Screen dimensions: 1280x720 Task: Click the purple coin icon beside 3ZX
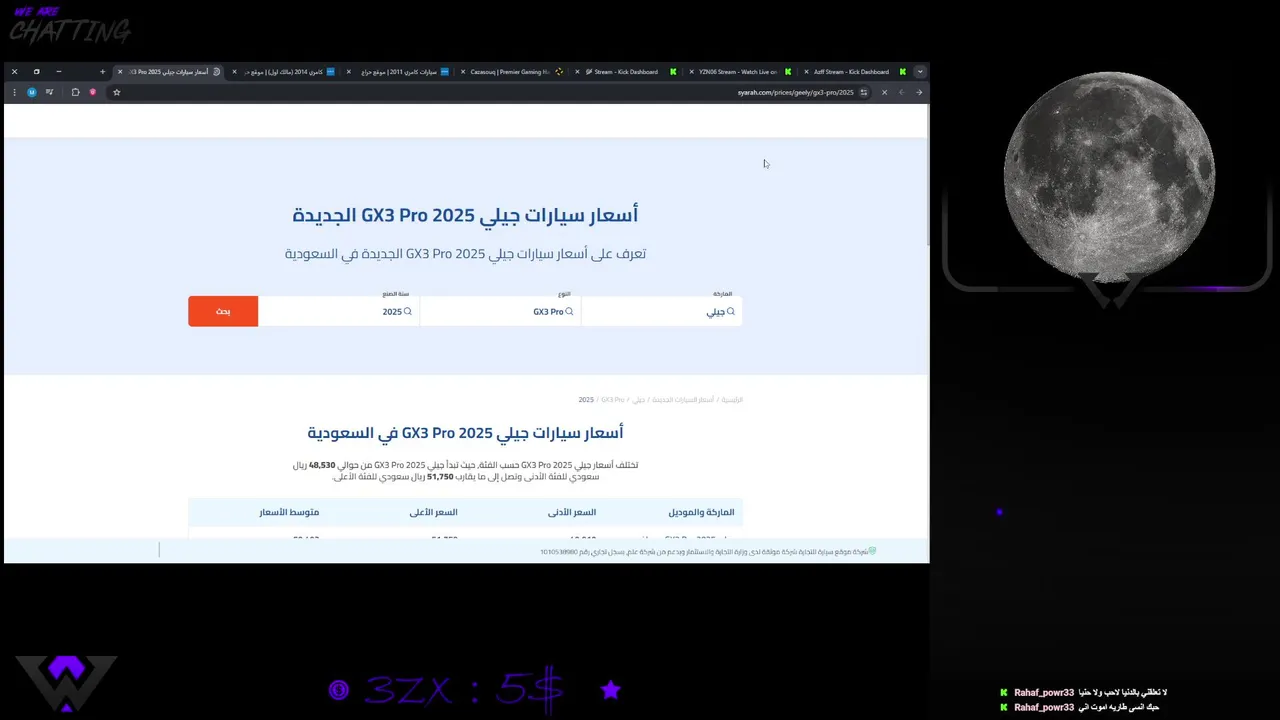[339, 690]
